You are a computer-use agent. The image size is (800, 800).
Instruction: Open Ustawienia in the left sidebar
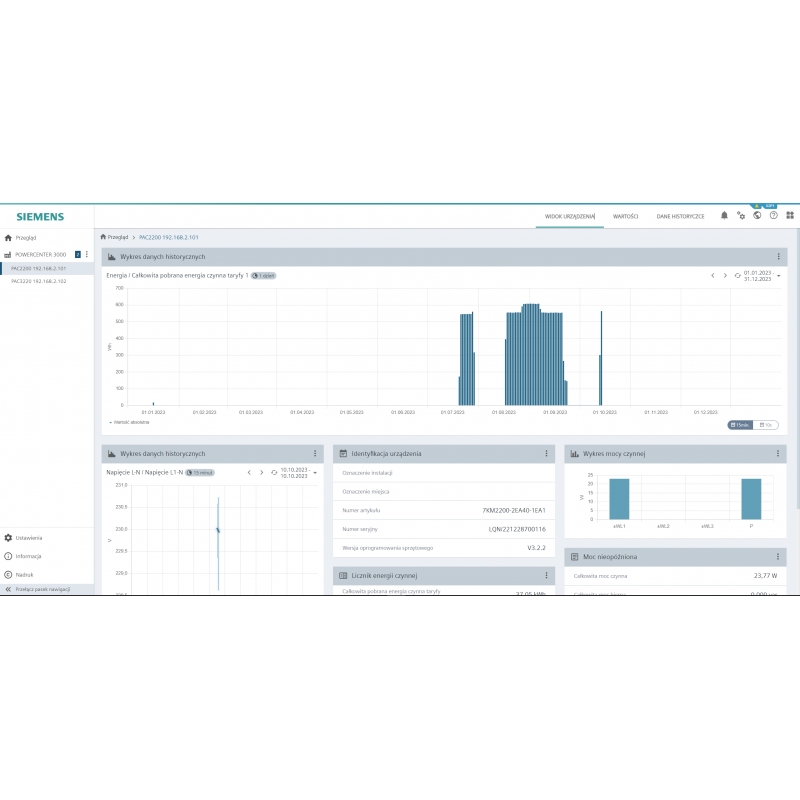[28, 538]
